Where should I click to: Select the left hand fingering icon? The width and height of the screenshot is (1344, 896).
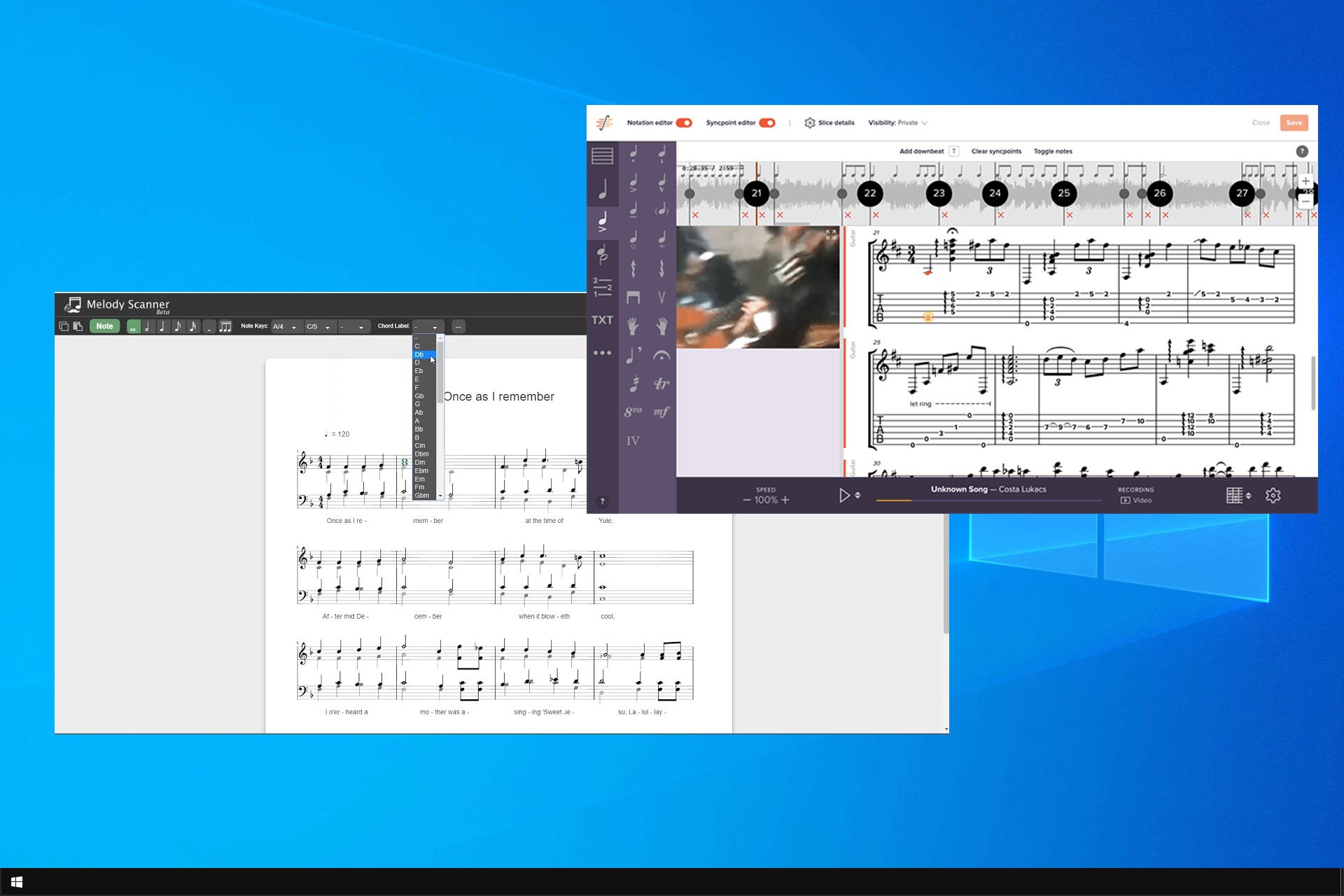pyautogui.click(x=633, y=326)
